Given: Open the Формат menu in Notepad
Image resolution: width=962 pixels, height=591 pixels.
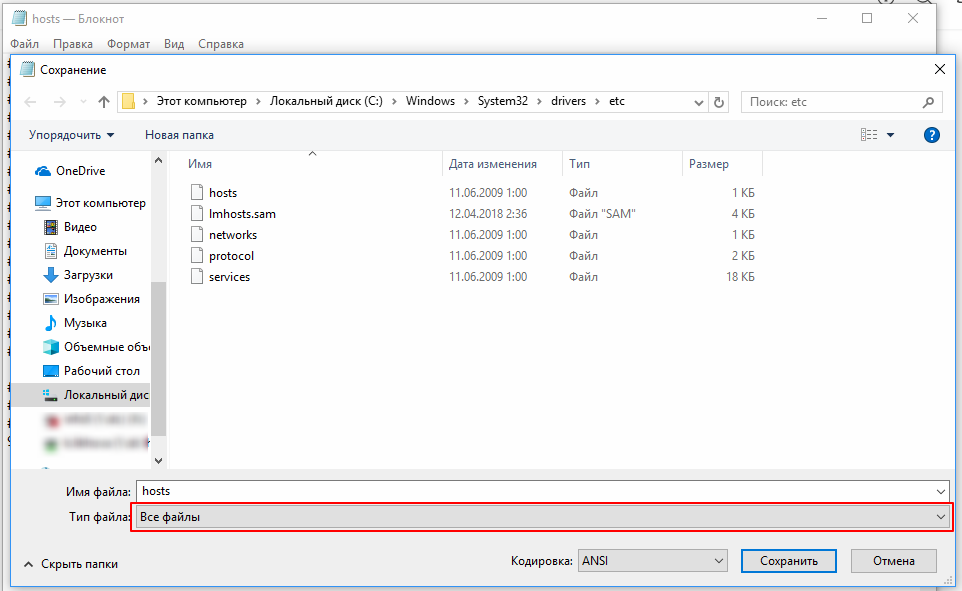Looking at the screenshot, I should tap(129, 44).
